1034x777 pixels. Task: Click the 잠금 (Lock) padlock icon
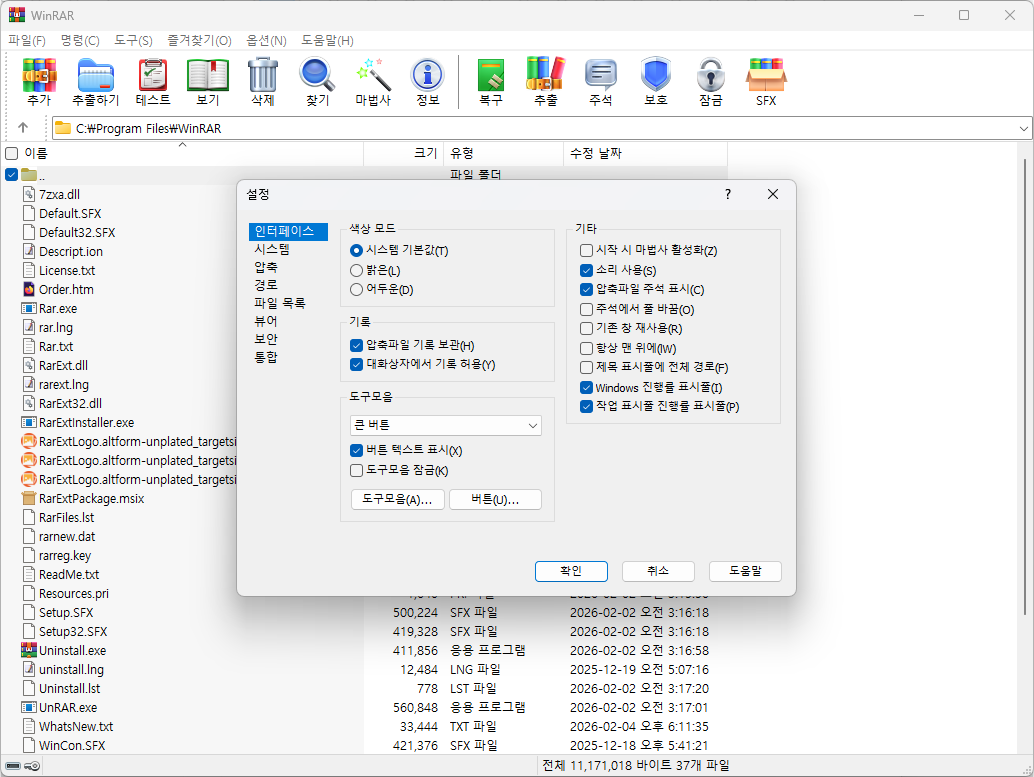710,75
